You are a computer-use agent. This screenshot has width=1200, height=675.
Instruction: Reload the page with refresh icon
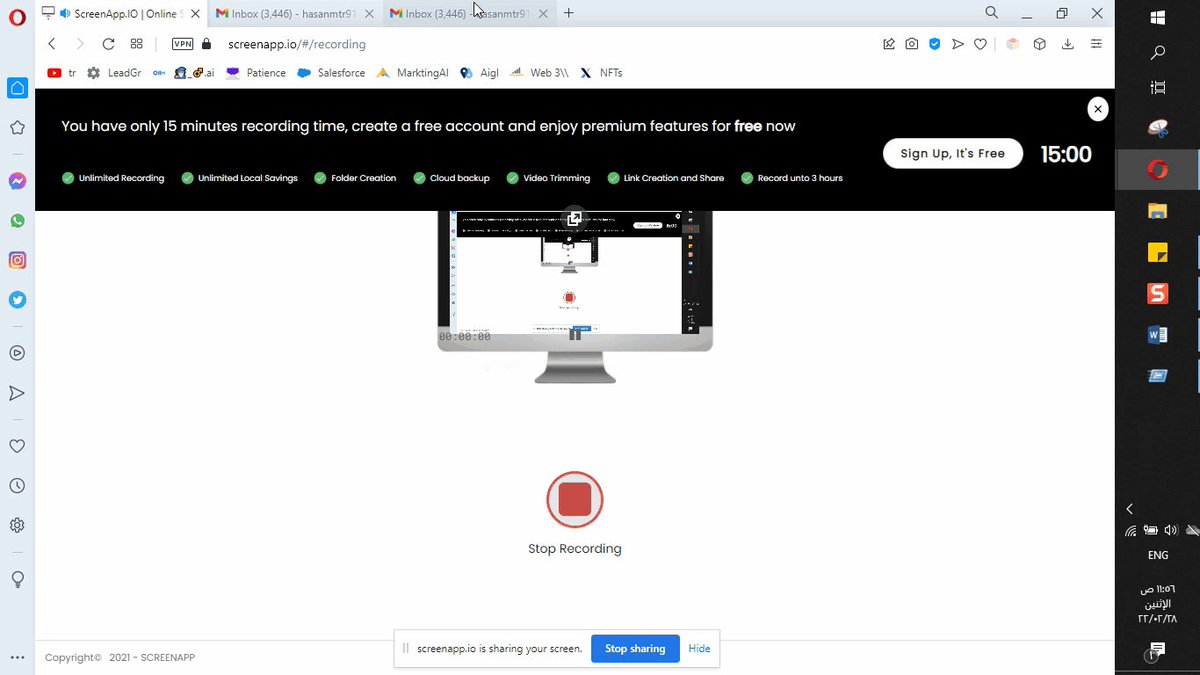(x=108, y=44)
